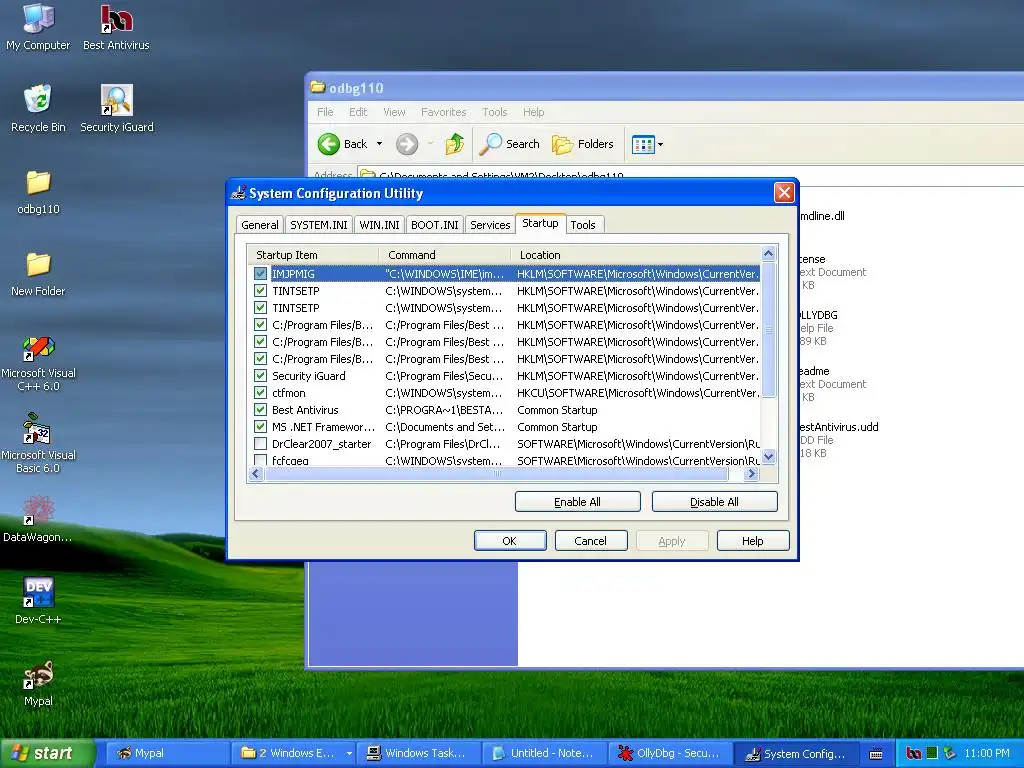Uncheck the first TINTSETP startup item
The image size is (1024, 768).
pyautogui.click(x=261, y=291)
